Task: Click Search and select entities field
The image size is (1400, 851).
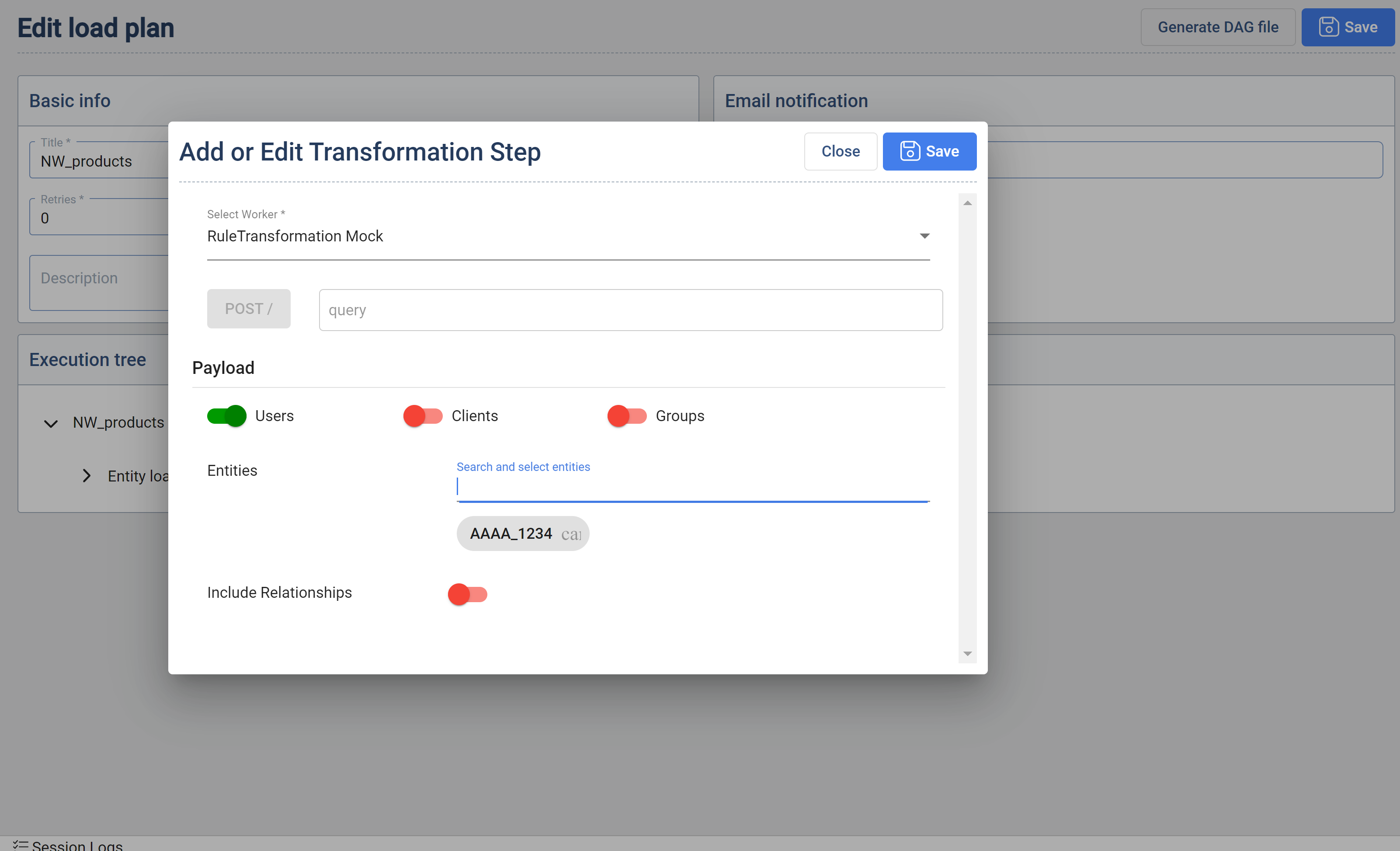Action: coord(694,487)
